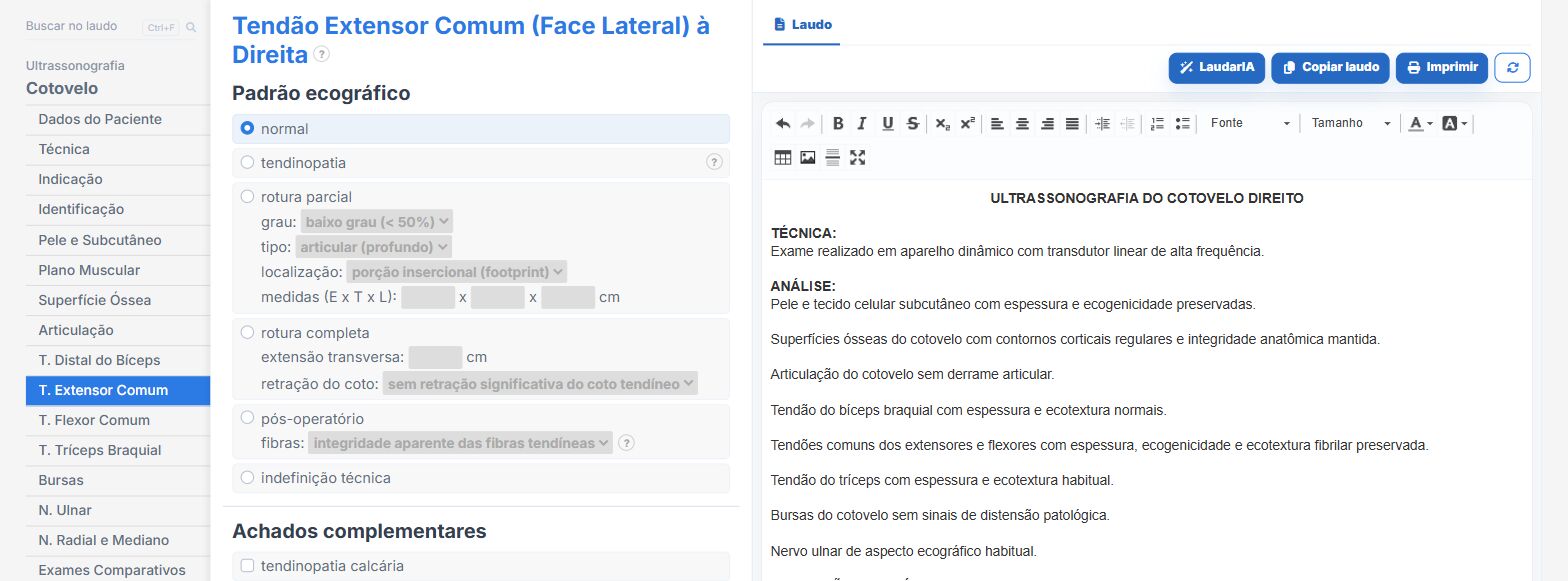The width and height of the screenshot is (1568, 581).
Task: Go to Superfície Óssea section
Action: [118, 300]
